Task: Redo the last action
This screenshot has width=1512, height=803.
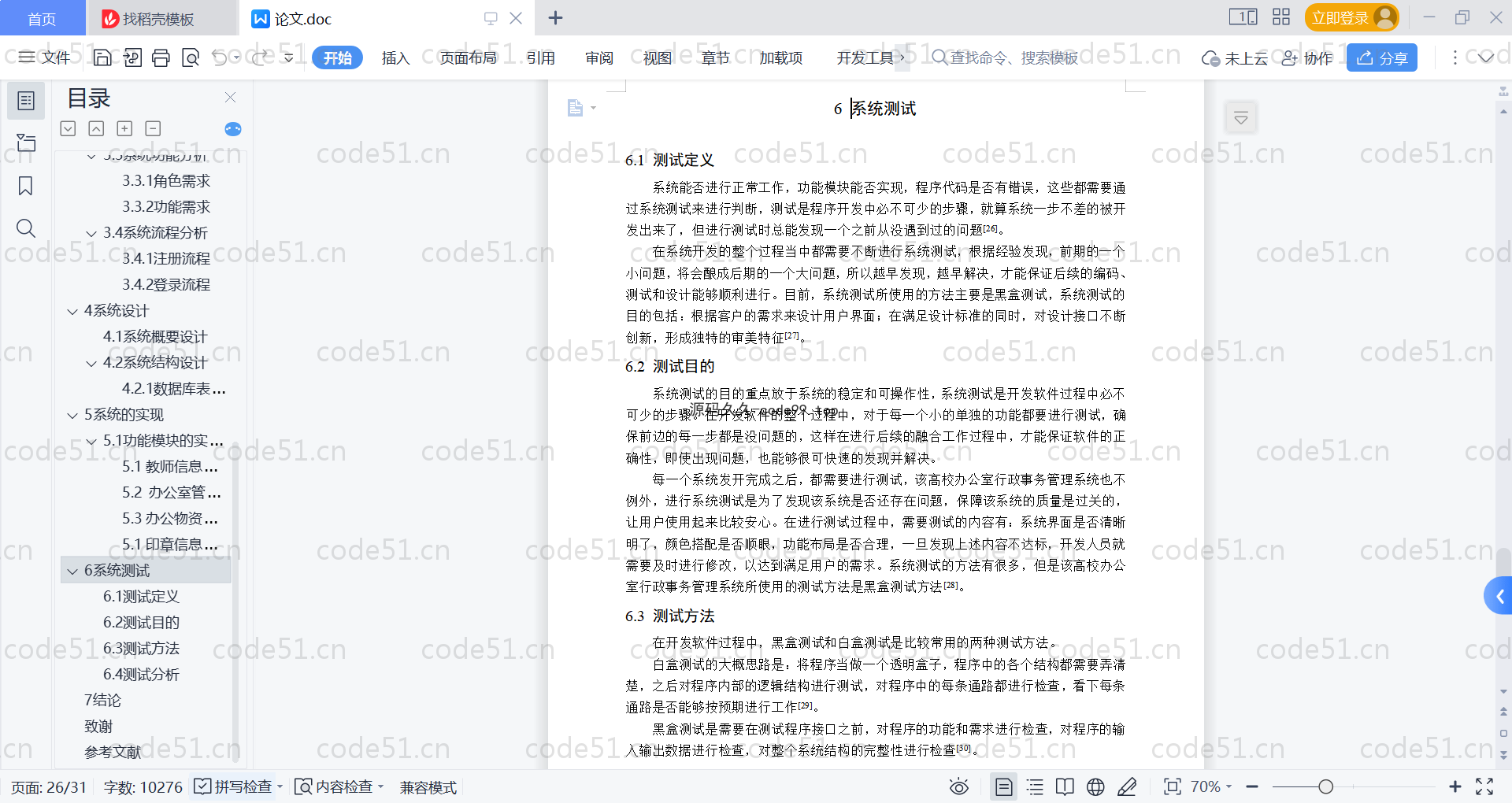Action: coord(260,57)
